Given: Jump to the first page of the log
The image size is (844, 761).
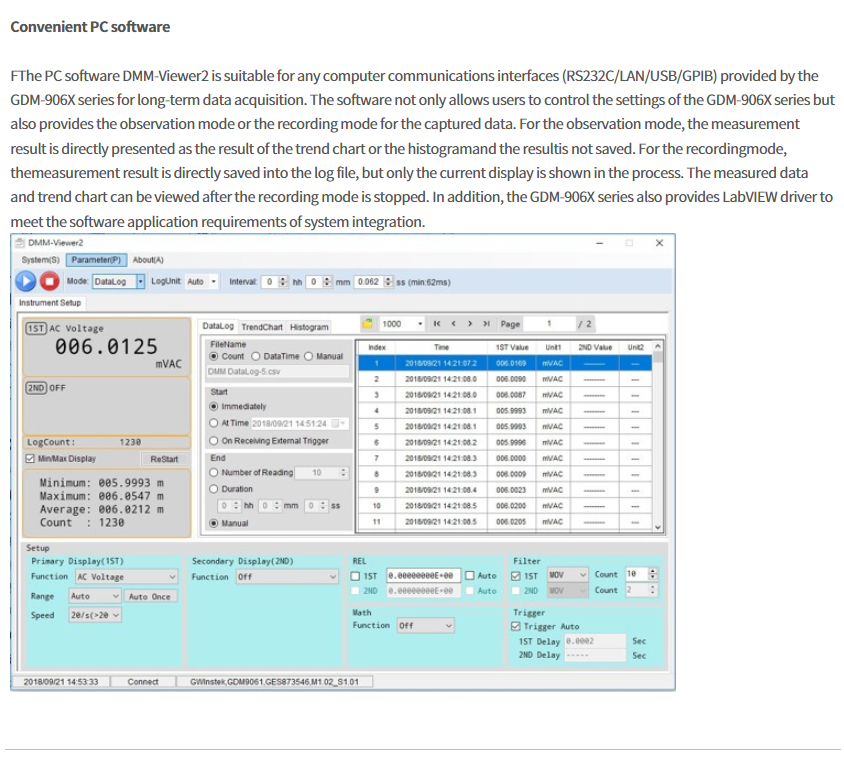Looking at the screenshot, I should [438, 324].
